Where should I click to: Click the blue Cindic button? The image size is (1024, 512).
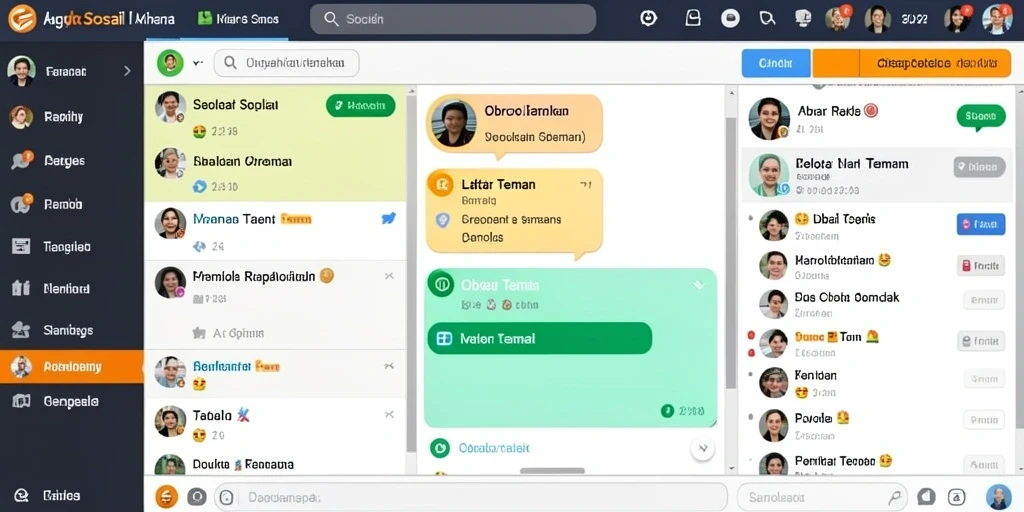776,63
